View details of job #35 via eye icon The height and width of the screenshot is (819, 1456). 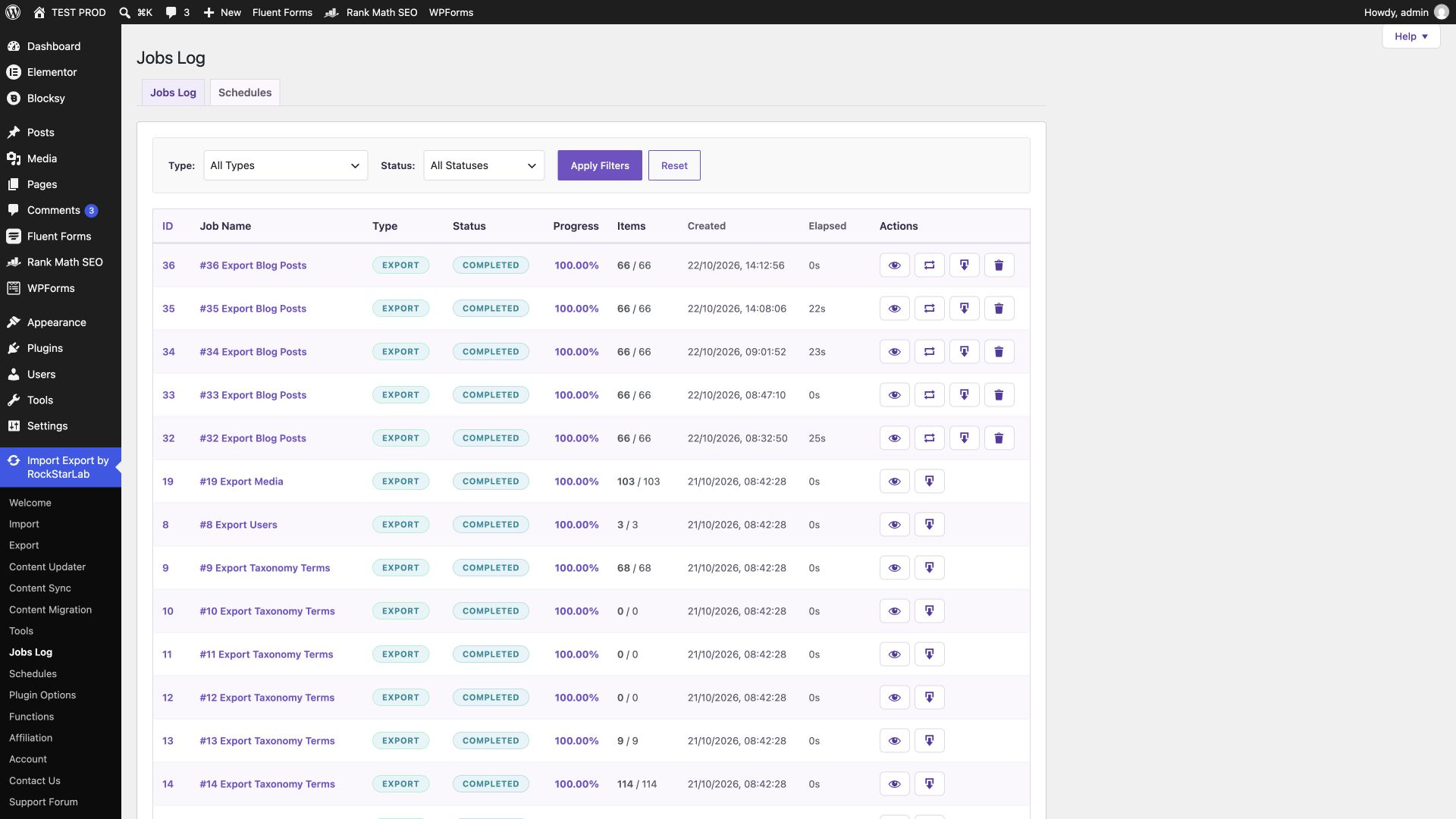[894, 309]
